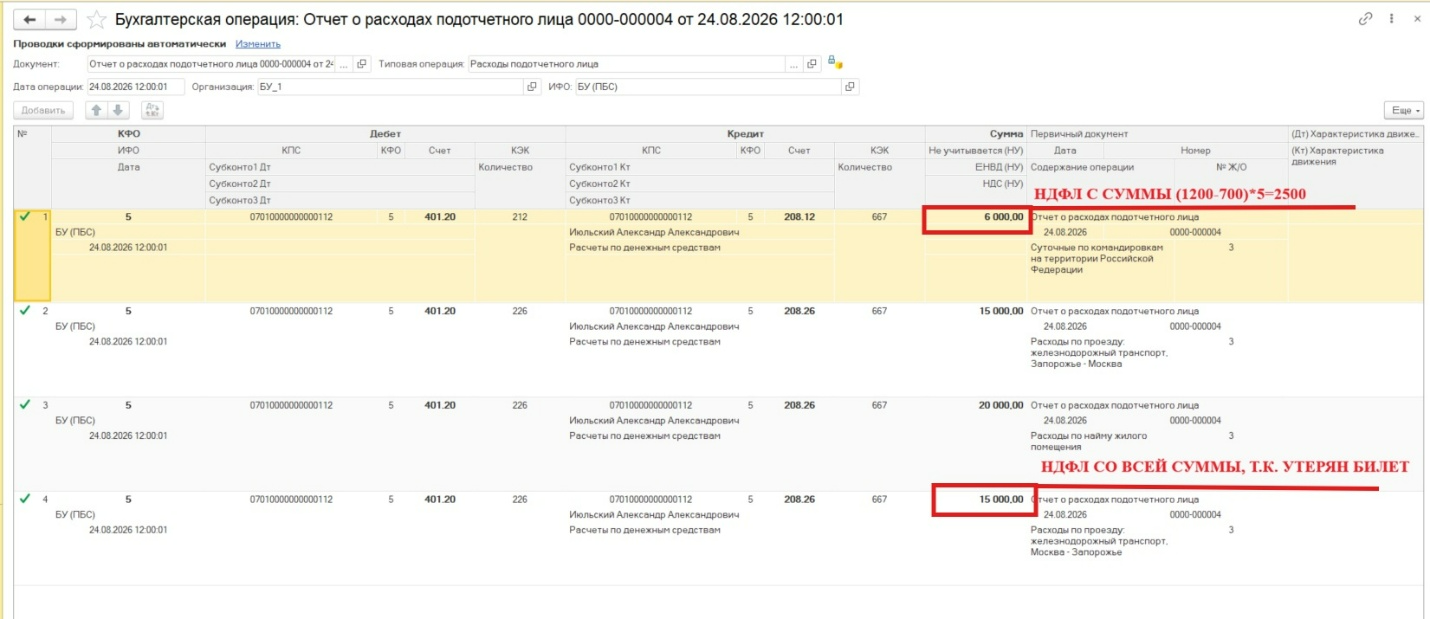Viewport: 1430px width, 619px height.
Task: Open Типовая операция selection ellipsis button
Action: pyautogui.click(x=794, y=64)
